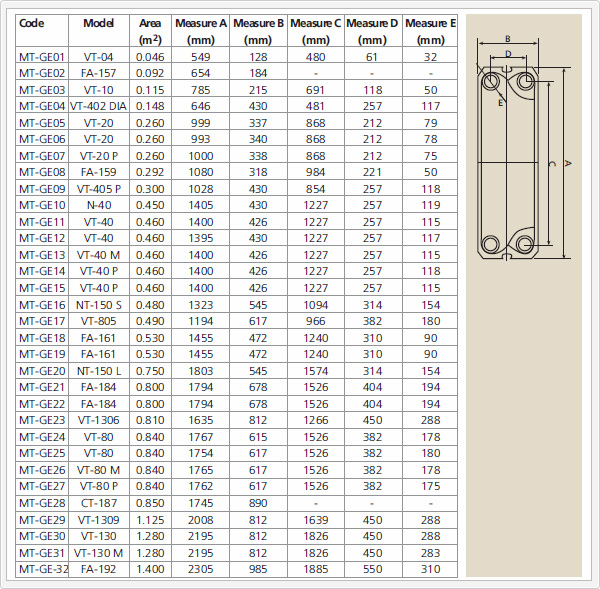Click Measure A value 1754
600x589 pixels.
[201, 453]
